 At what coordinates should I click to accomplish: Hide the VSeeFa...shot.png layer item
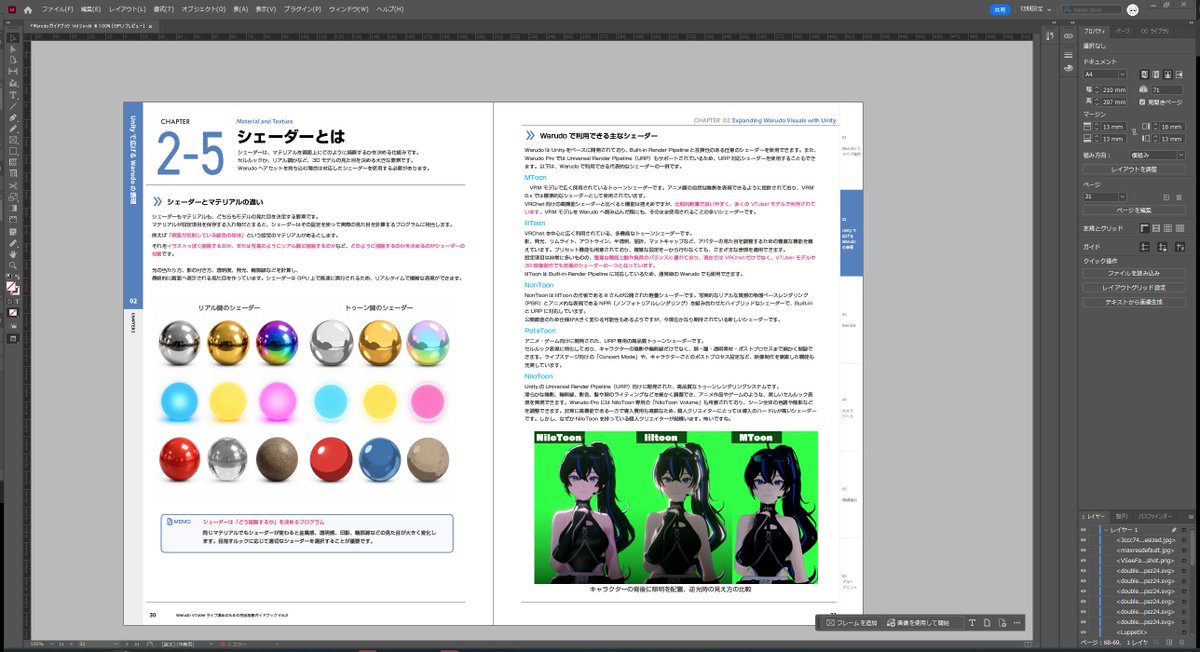[x=1083, y=560]
